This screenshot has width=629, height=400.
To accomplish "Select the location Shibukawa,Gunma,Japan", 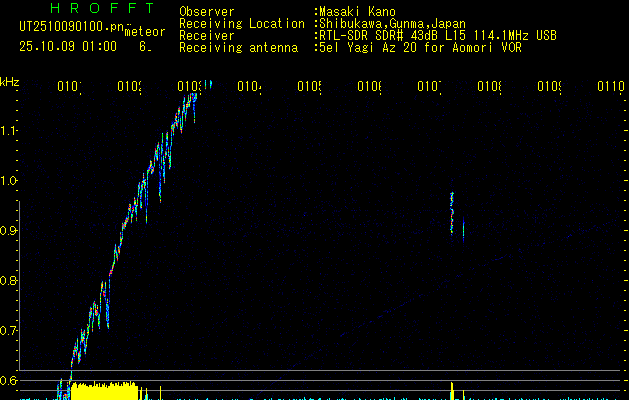I will 392,24.
